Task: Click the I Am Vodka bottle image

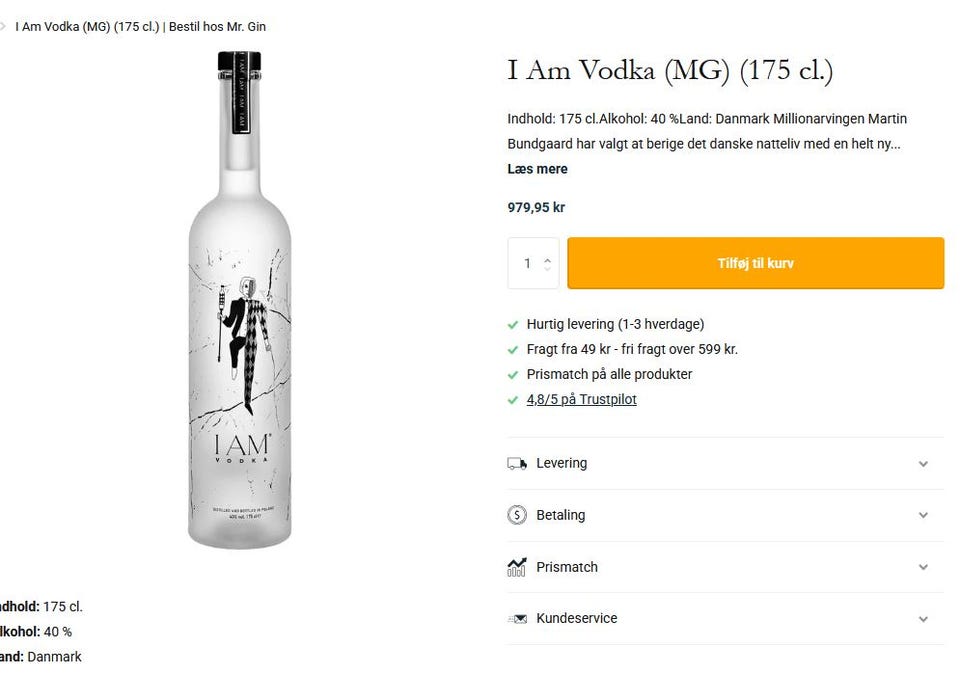Action: pyautogui.click(x=240, y=300)
